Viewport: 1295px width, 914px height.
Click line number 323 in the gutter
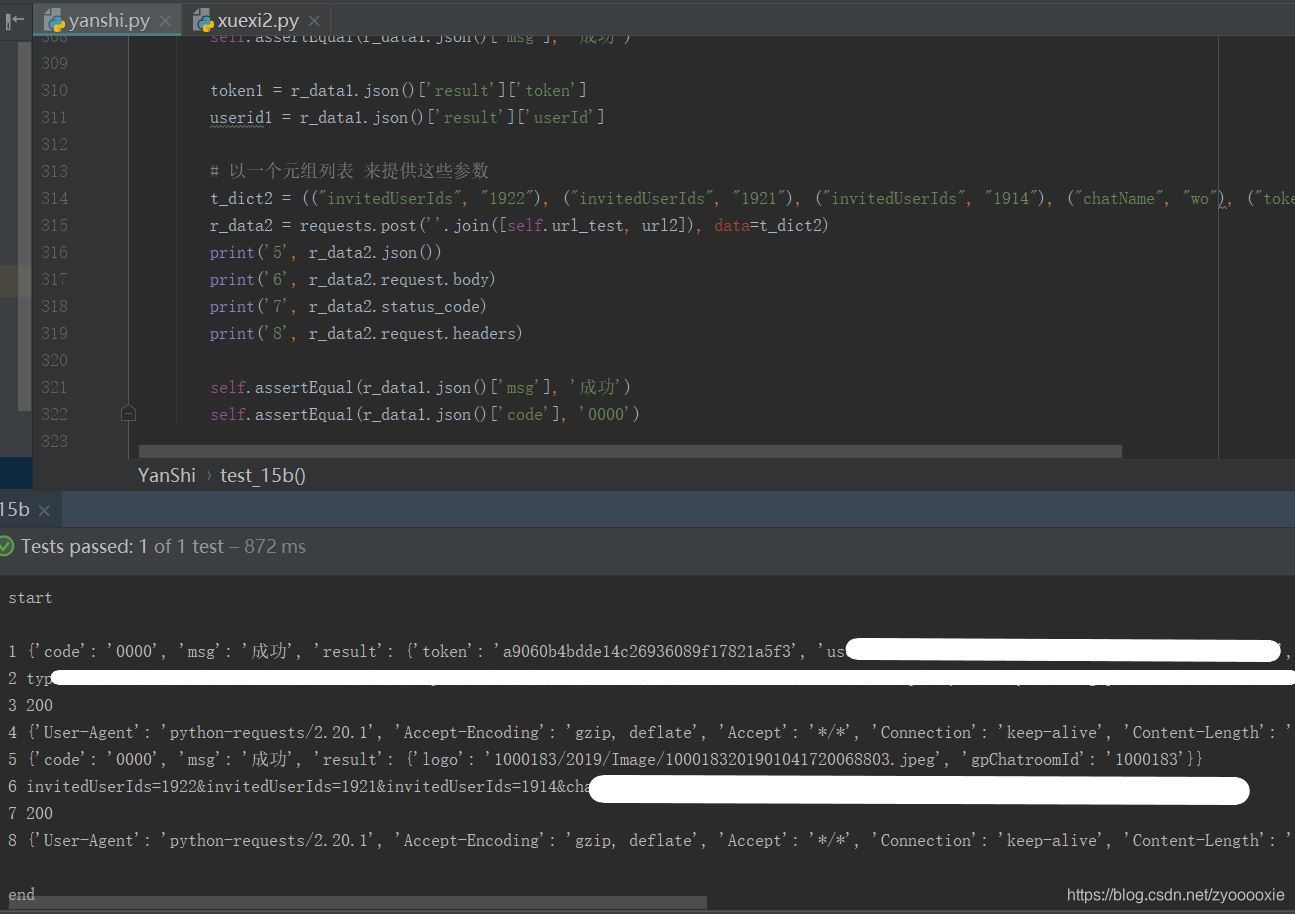54,441
